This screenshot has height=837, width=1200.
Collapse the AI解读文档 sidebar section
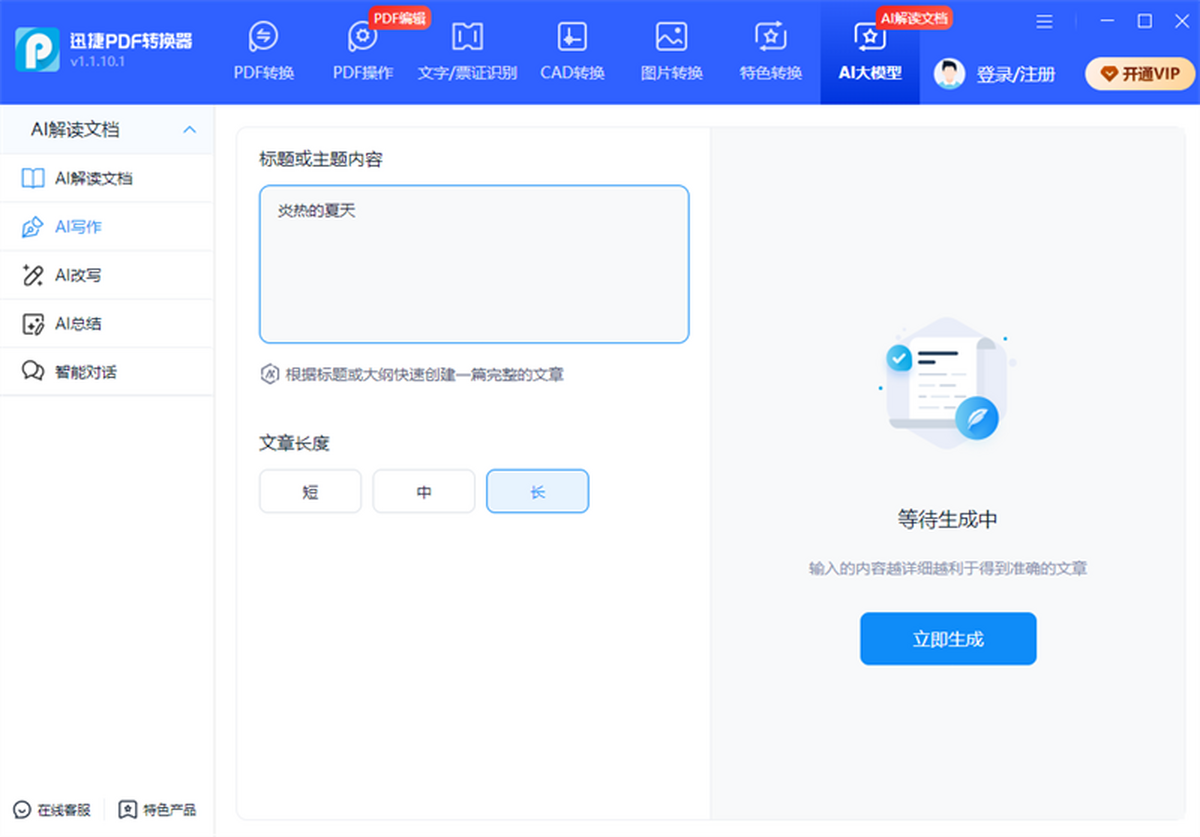pos(189,130)
